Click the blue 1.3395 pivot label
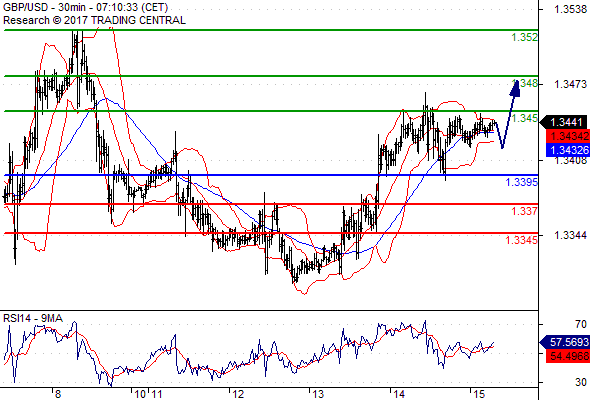This screenshot has width=590, height=400. pyautogui.click(x=522, y=182)
